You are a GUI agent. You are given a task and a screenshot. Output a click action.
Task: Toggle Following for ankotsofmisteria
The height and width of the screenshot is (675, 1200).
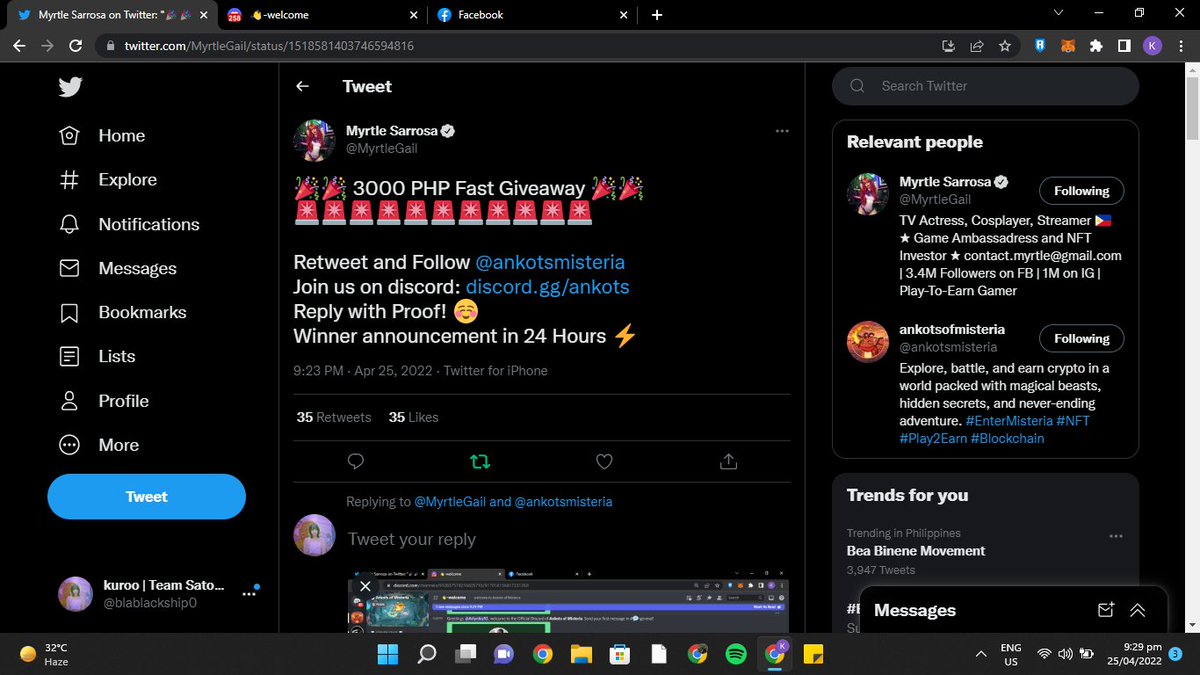click(x=1081, y=339)
